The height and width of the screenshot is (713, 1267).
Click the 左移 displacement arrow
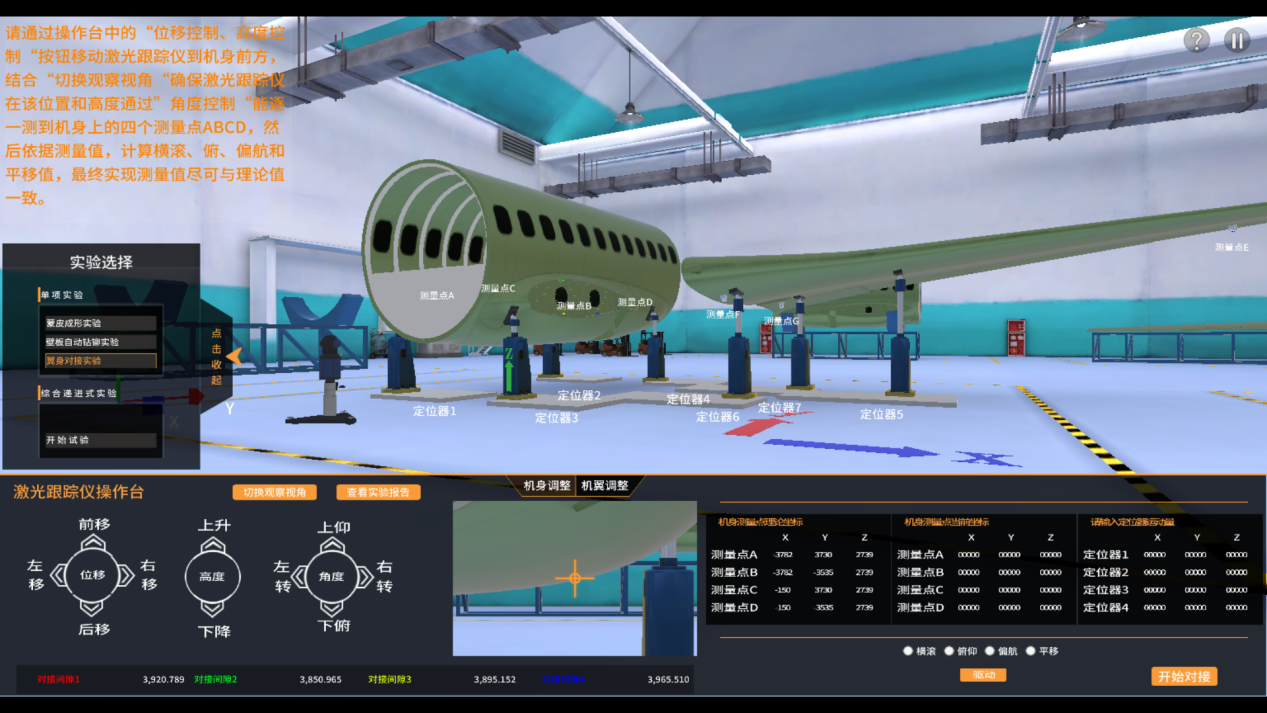tap(58, 575)
